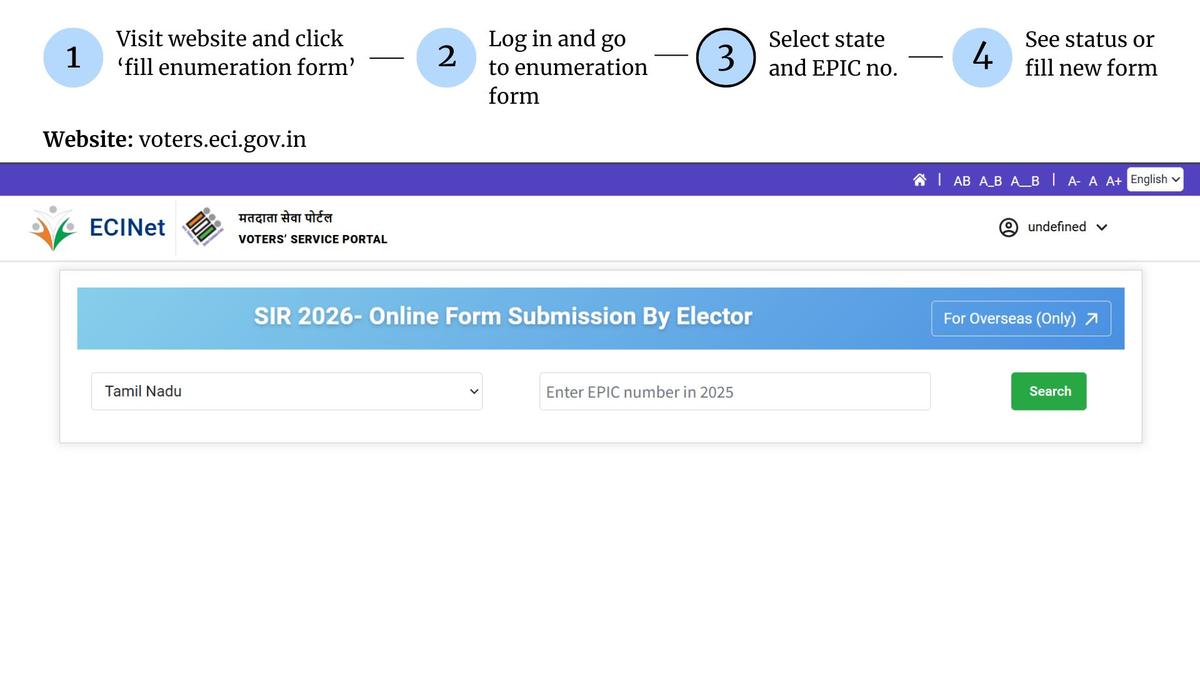Viewport: 1200px width, 675px height.
Task: Increase font size with A+ button
Action: (1113, 181)
